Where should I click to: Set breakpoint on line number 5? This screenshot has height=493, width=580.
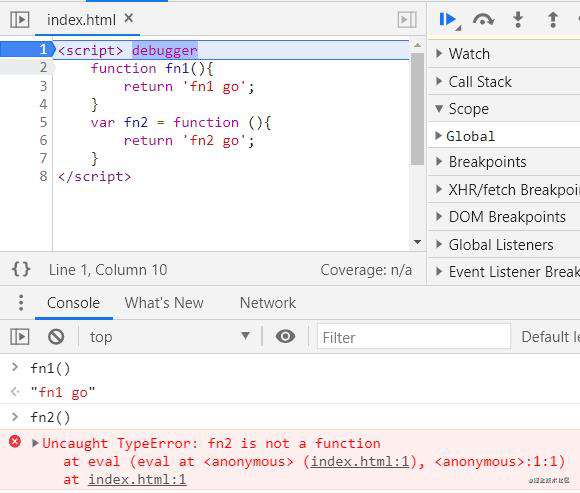(x=43, y=122)
